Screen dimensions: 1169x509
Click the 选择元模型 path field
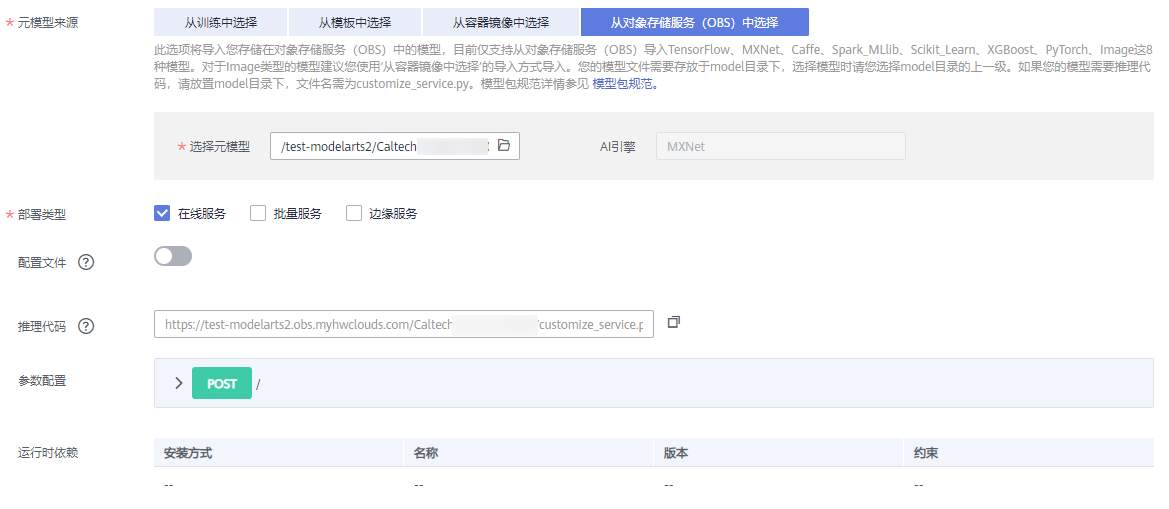click(394, 146)
